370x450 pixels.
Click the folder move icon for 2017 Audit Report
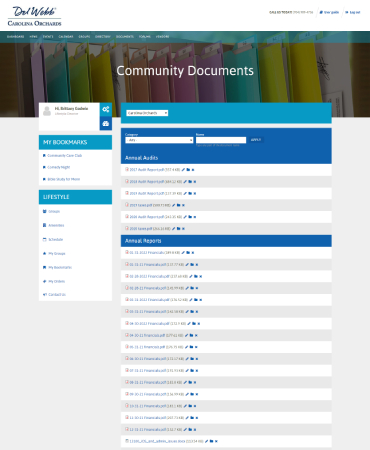(x=188, y=170)
